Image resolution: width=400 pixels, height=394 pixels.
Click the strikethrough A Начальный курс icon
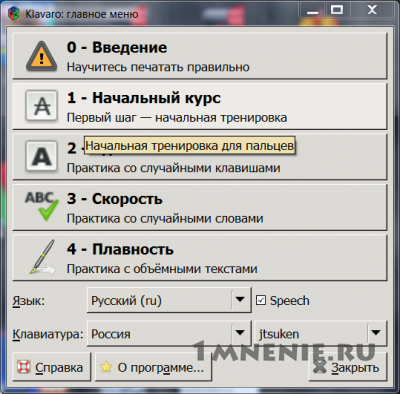[42, 106]
